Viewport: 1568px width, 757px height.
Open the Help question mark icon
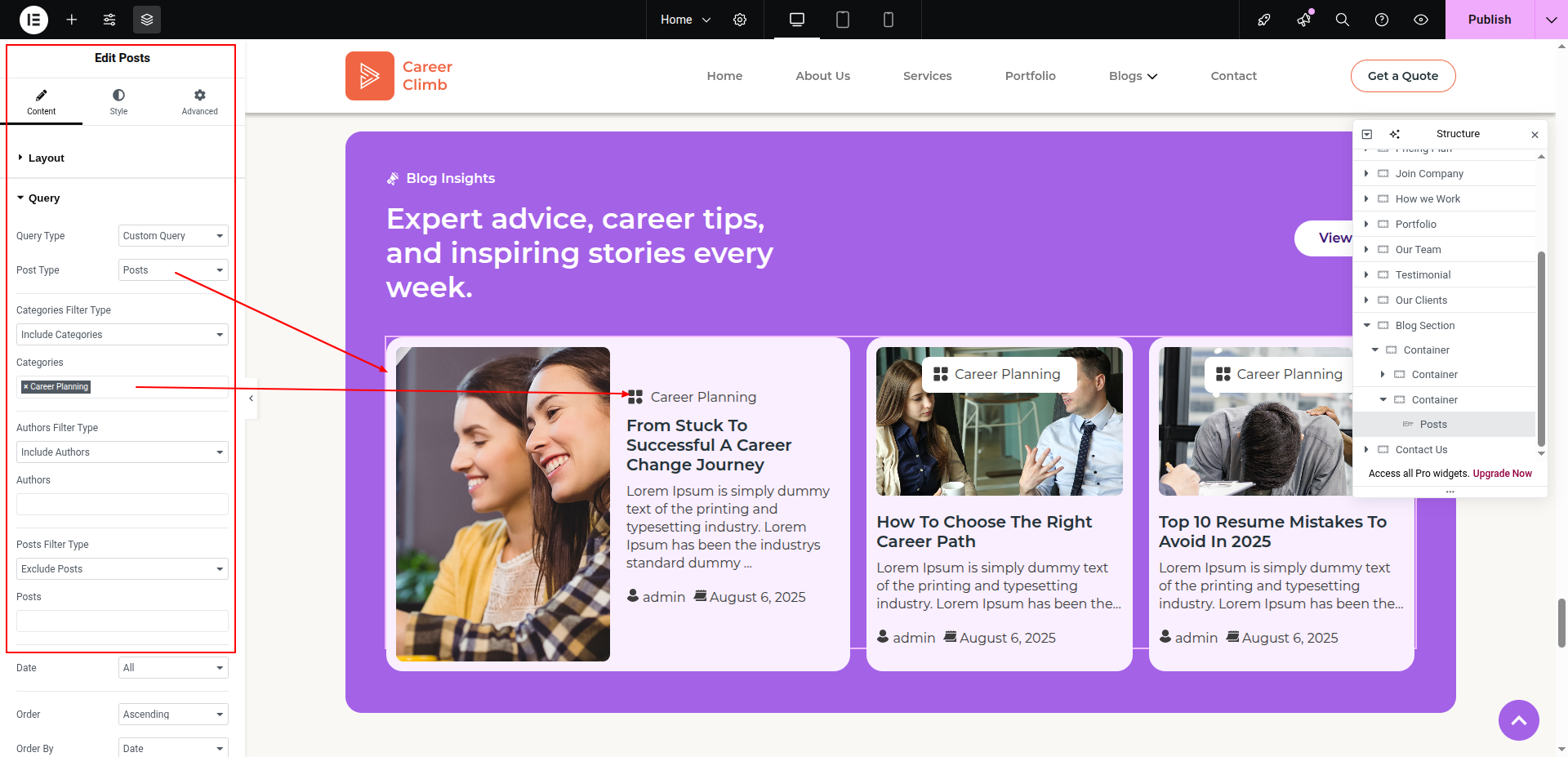(x=1382, y=20)
